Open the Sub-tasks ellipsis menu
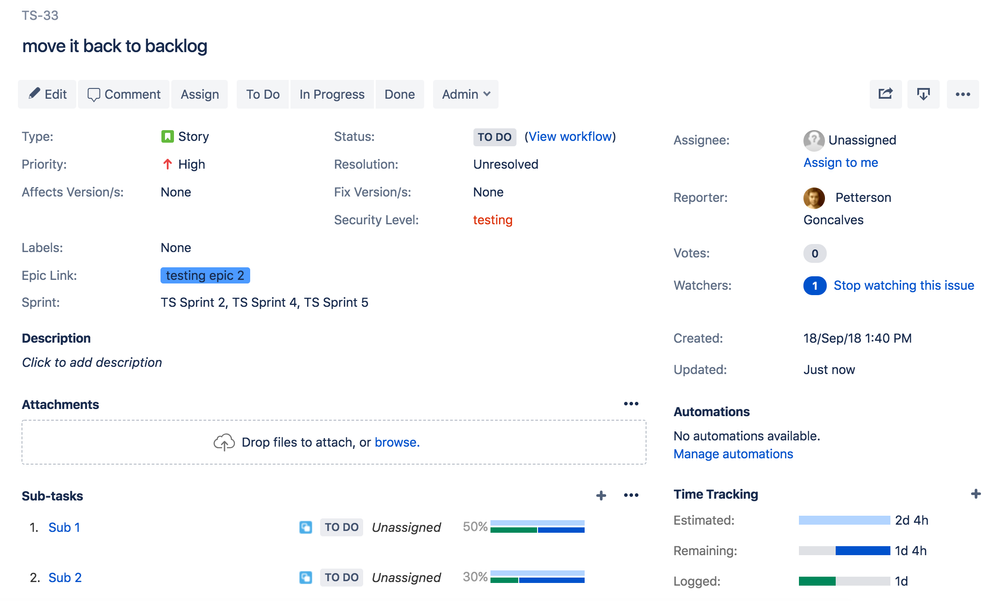The height and width of the screenshot is (601, 998). 631,495
